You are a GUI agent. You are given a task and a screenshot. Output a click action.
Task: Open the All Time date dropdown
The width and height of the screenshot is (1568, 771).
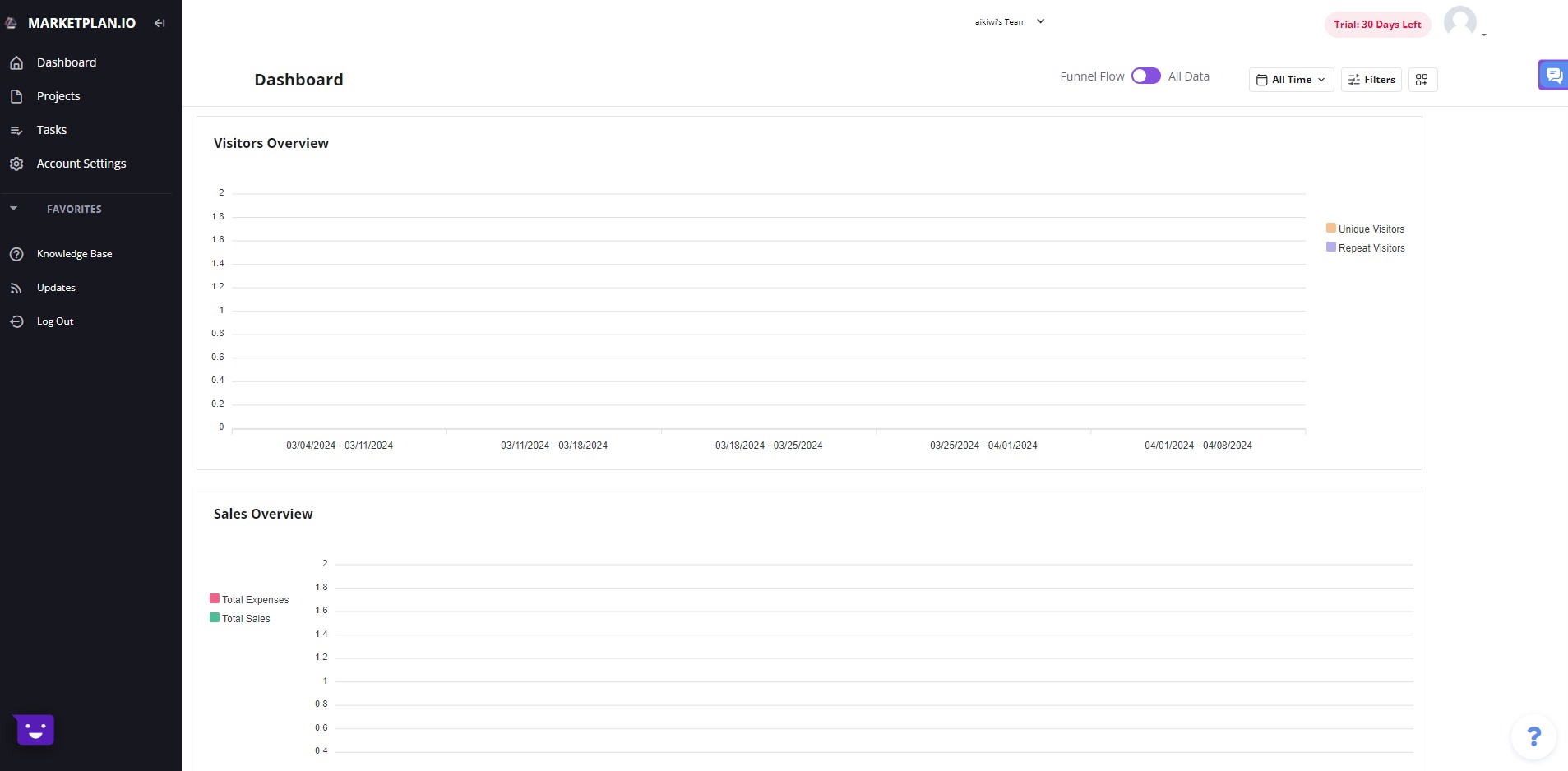click(1291, 80)
